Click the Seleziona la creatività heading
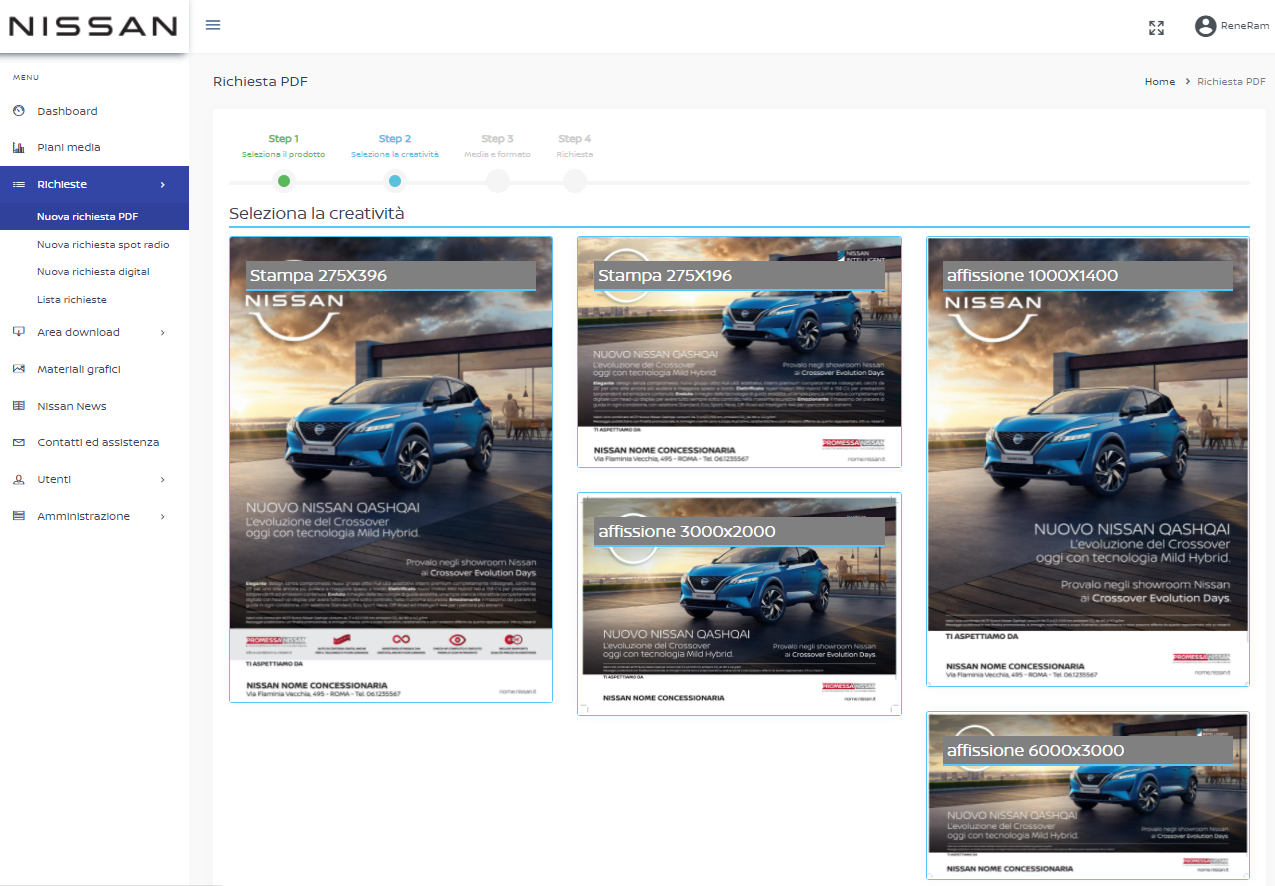 316,213
